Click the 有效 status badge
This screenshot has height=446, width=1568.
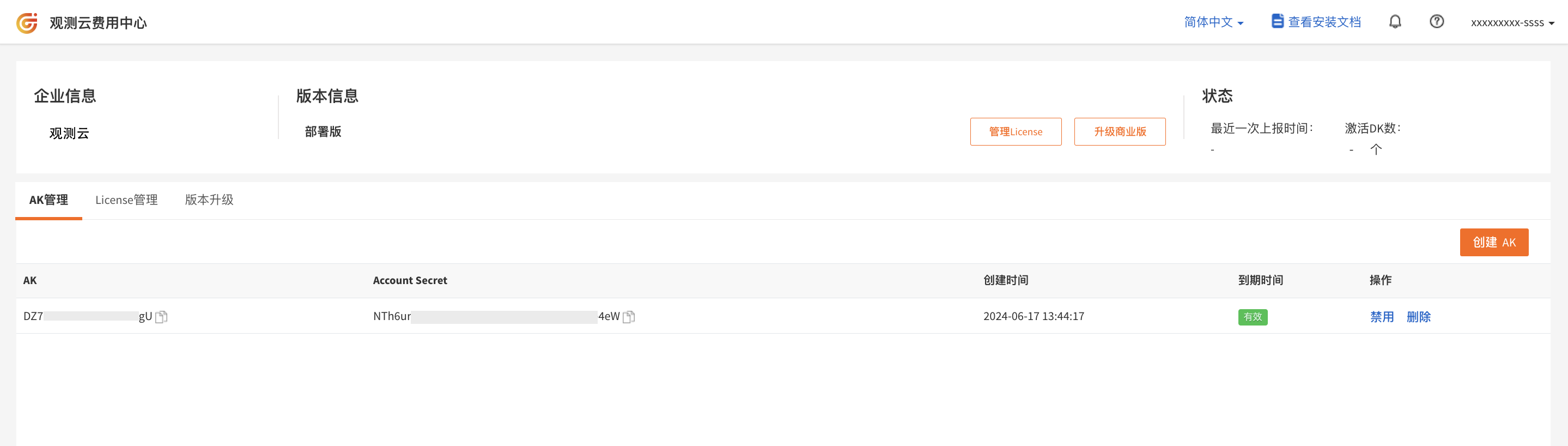click(x=1253, y=317)
